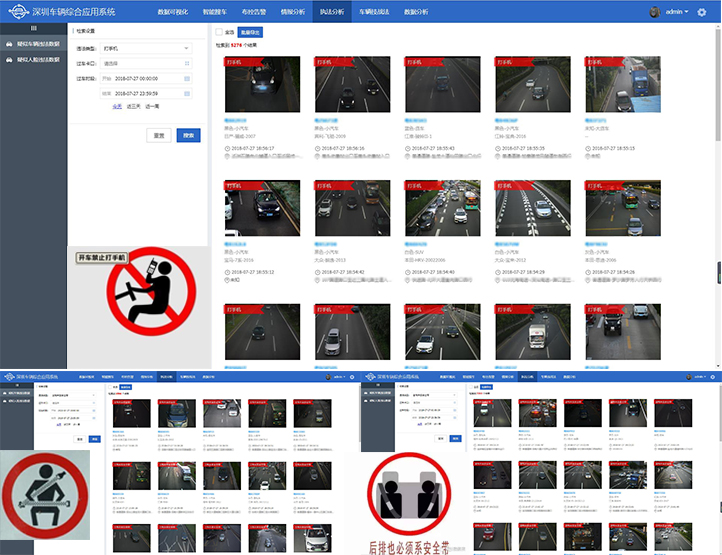Click the location pin under 18:54:40 card

point(408,280)
